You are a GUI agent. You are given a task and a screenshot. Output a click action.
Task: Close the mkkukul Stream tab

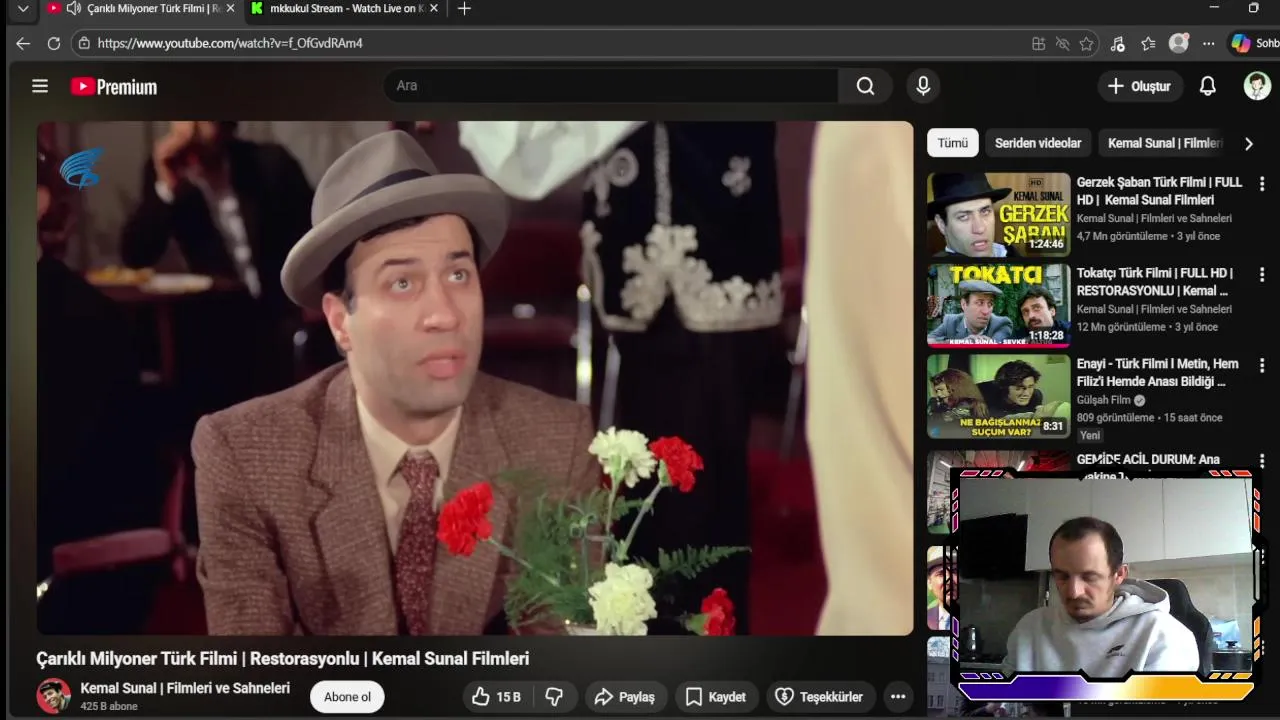[x=436, y=8]
